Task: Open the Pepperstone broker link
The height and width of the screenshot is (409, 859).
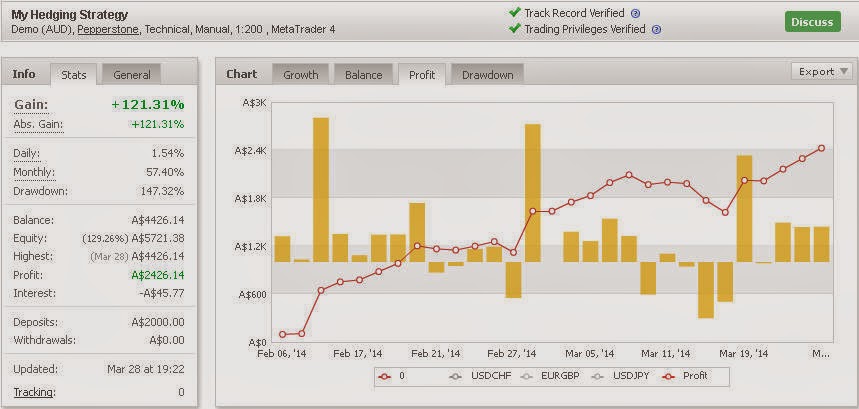Action: point(108,30)
